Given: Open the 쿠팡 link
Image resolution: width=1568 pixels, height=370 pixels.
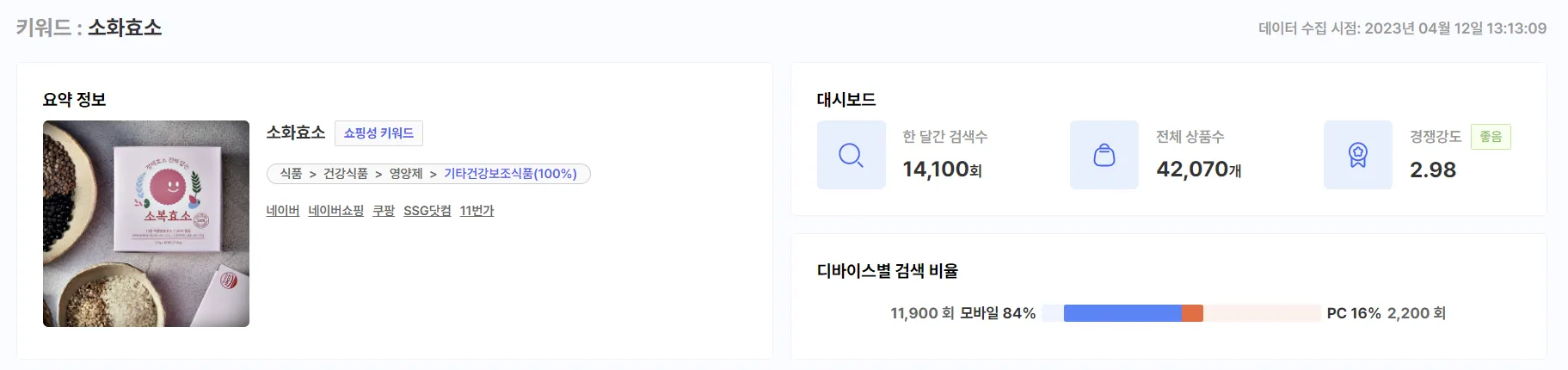Looking at the screenshot, I should tap(384, 211).
